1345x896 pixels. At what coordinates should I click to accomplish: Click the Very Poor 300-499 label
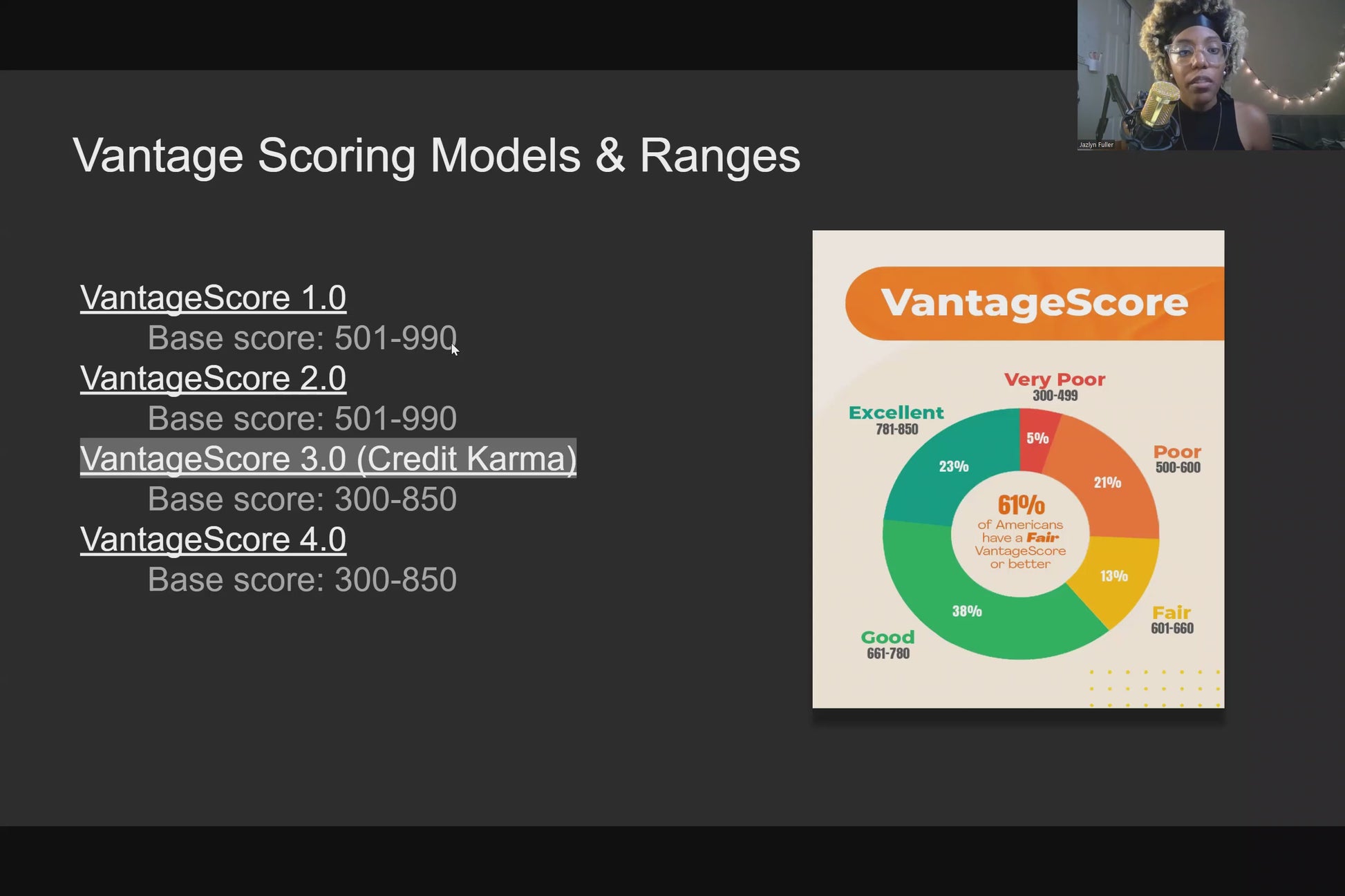[x=1055, y=387]
